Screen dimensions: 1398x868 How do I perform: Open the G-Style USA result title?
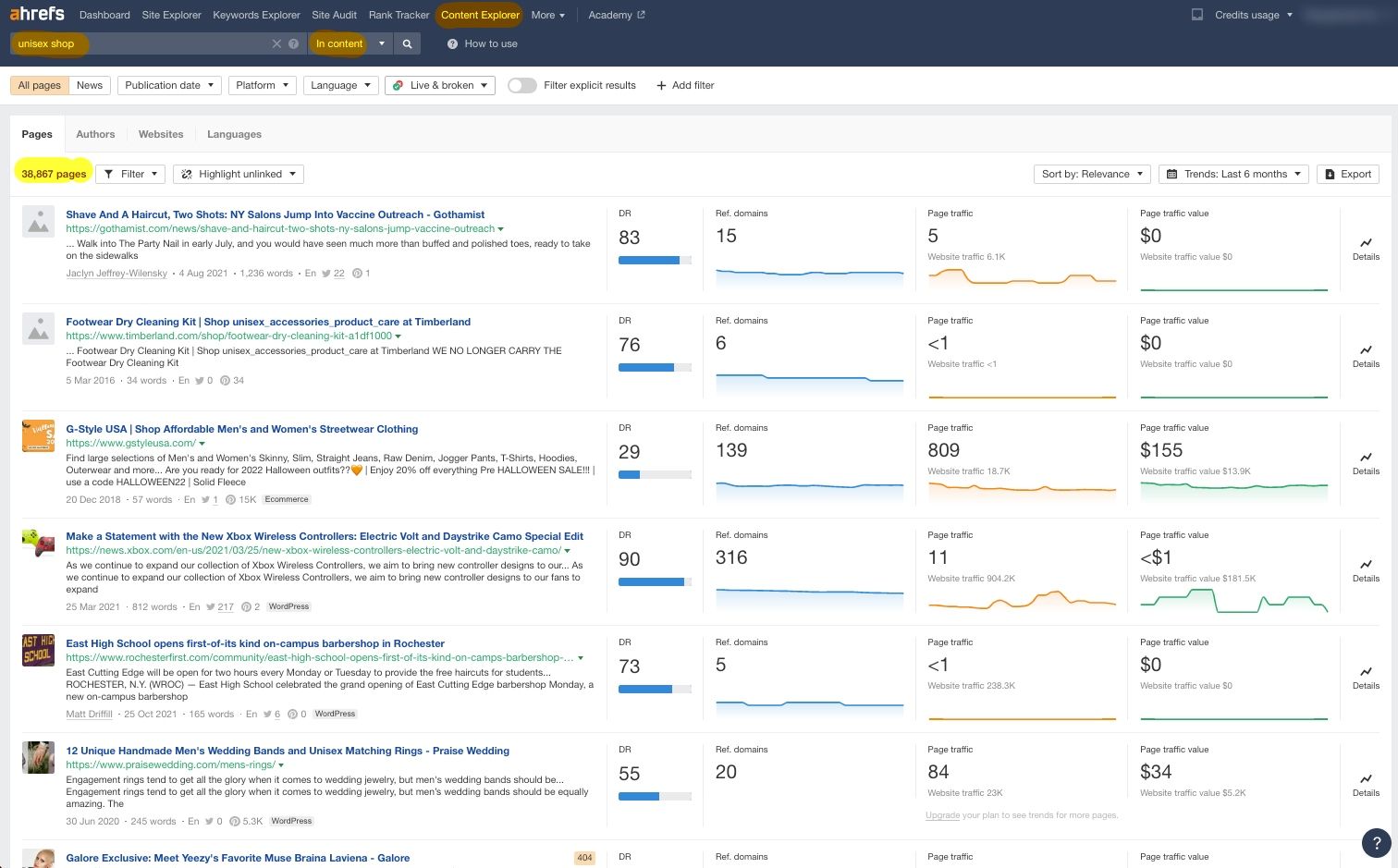click(x=241, y=429)
